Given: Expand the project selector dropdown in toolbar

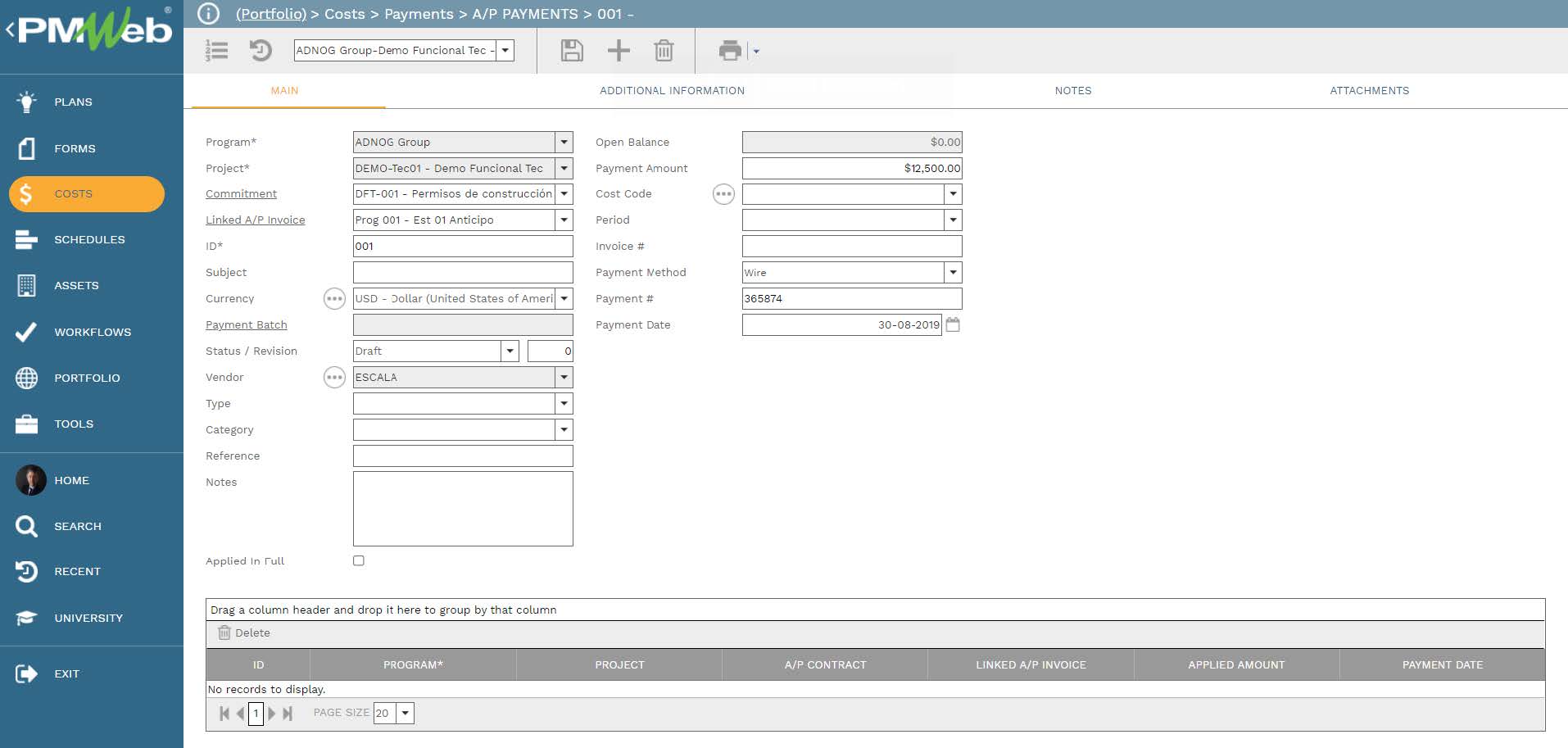Looking at the screenshot, I should point(505,50).
